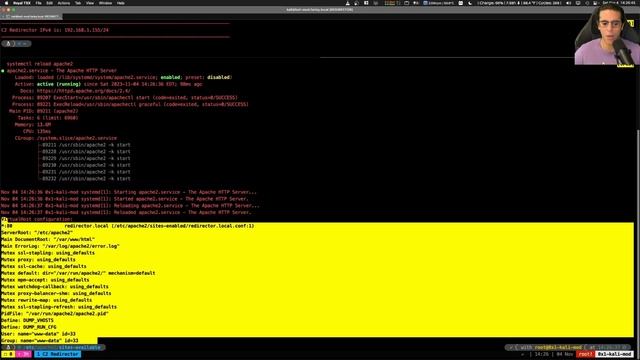Click the 'systemctl reload apache2' command line
Viewport: 640px width, 360px height.
click(40, 64)
